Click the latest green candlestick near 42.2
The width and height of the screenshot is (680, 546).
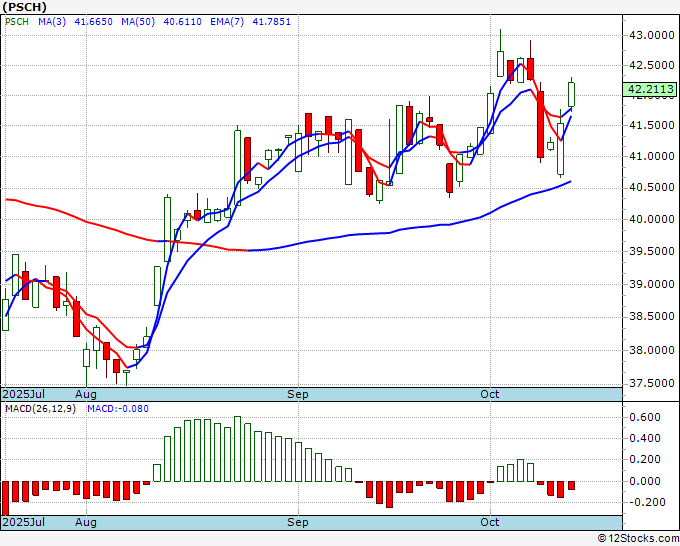pyautogui.click(x=571, y=94)
